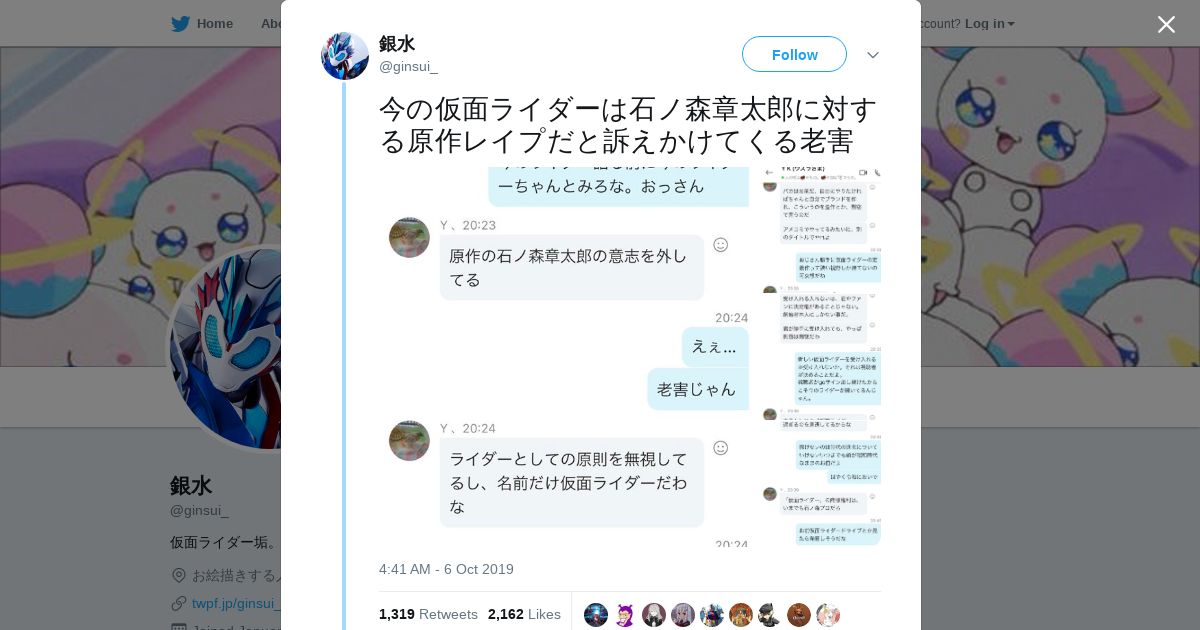The height and width of the screenshot is (630, 1200).
Task: Open the tweet options chevron menu
Action: click(x=873, y=55)
